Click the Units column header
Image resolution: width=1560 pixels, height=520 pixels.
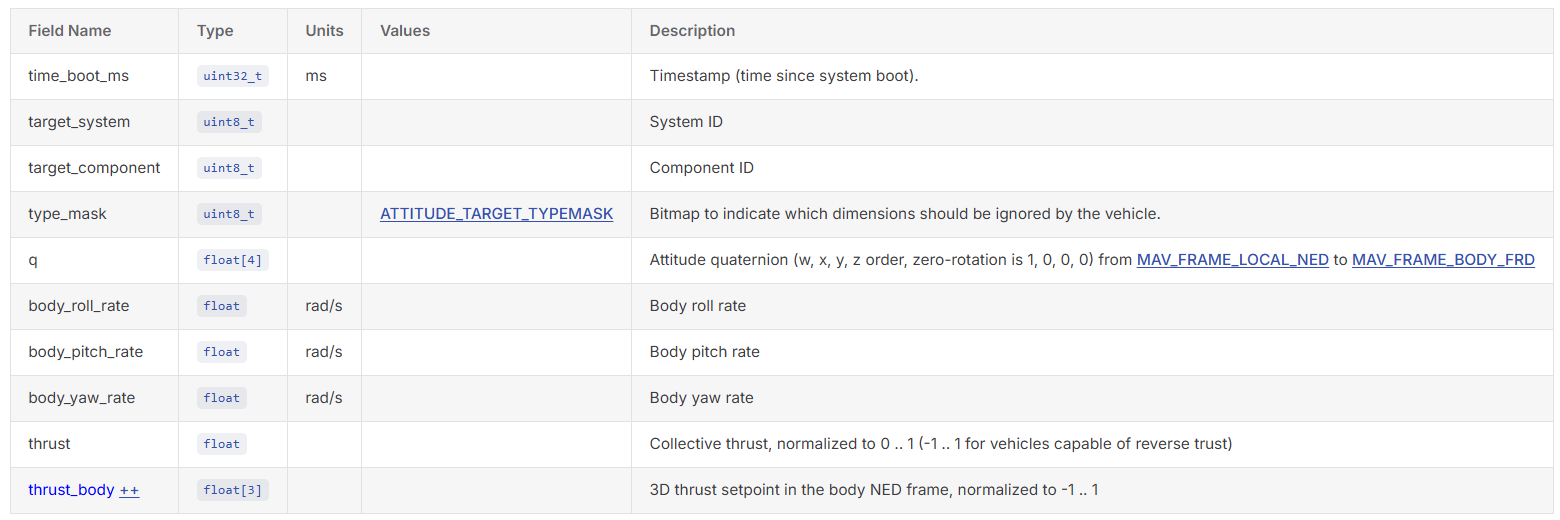click(324, 31)
